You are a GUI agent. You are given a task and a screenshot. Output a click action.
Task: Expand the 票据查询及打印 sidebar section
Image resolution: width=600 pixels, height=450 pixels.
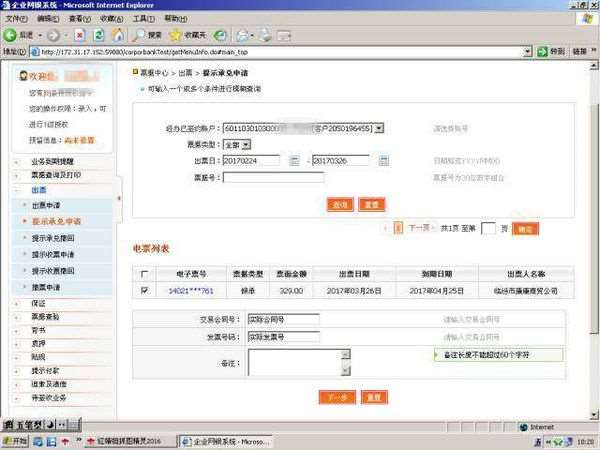coord(16,176)
